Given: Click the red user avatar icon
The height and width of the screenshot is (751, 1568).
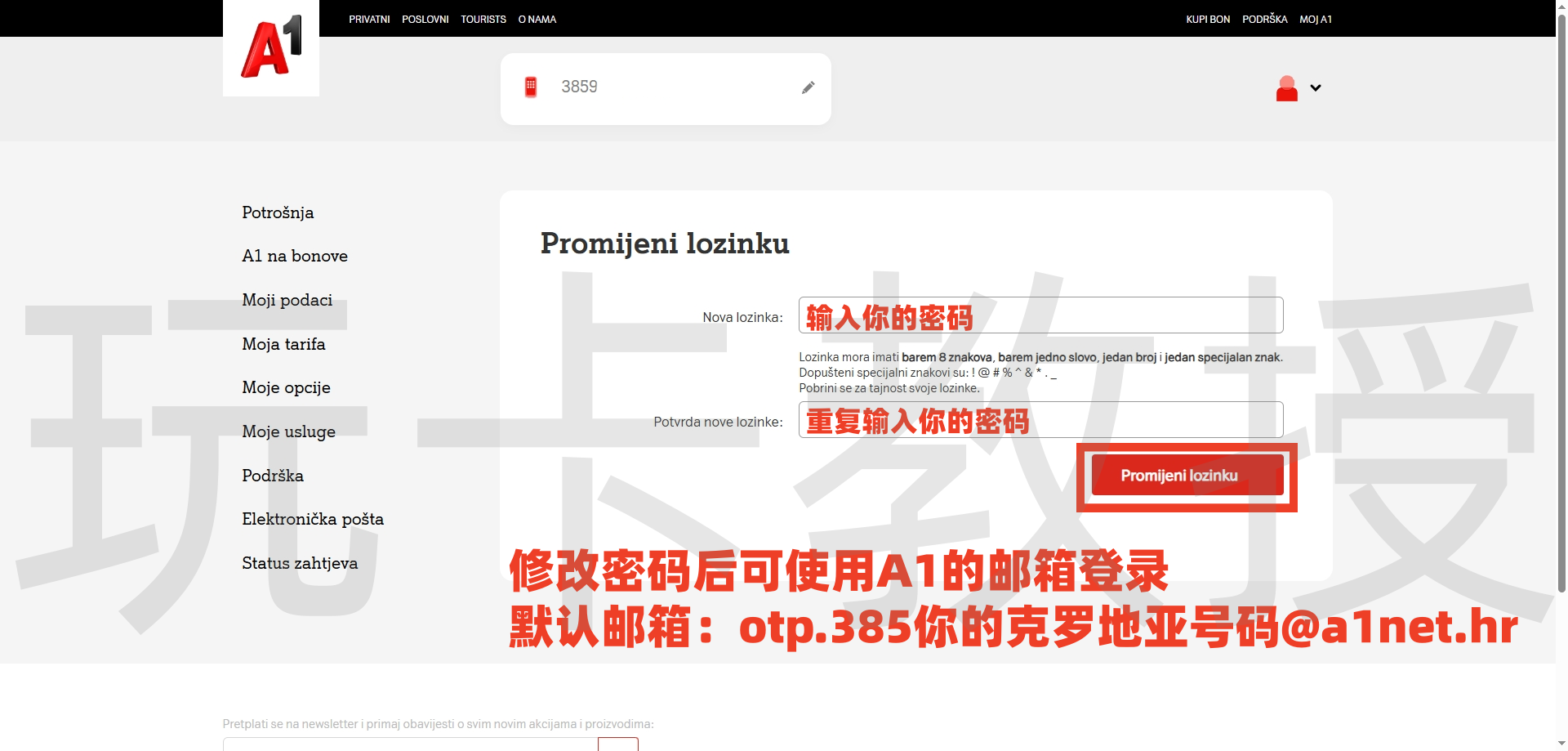Looking at the screenshot, I should pos(1287,87).
